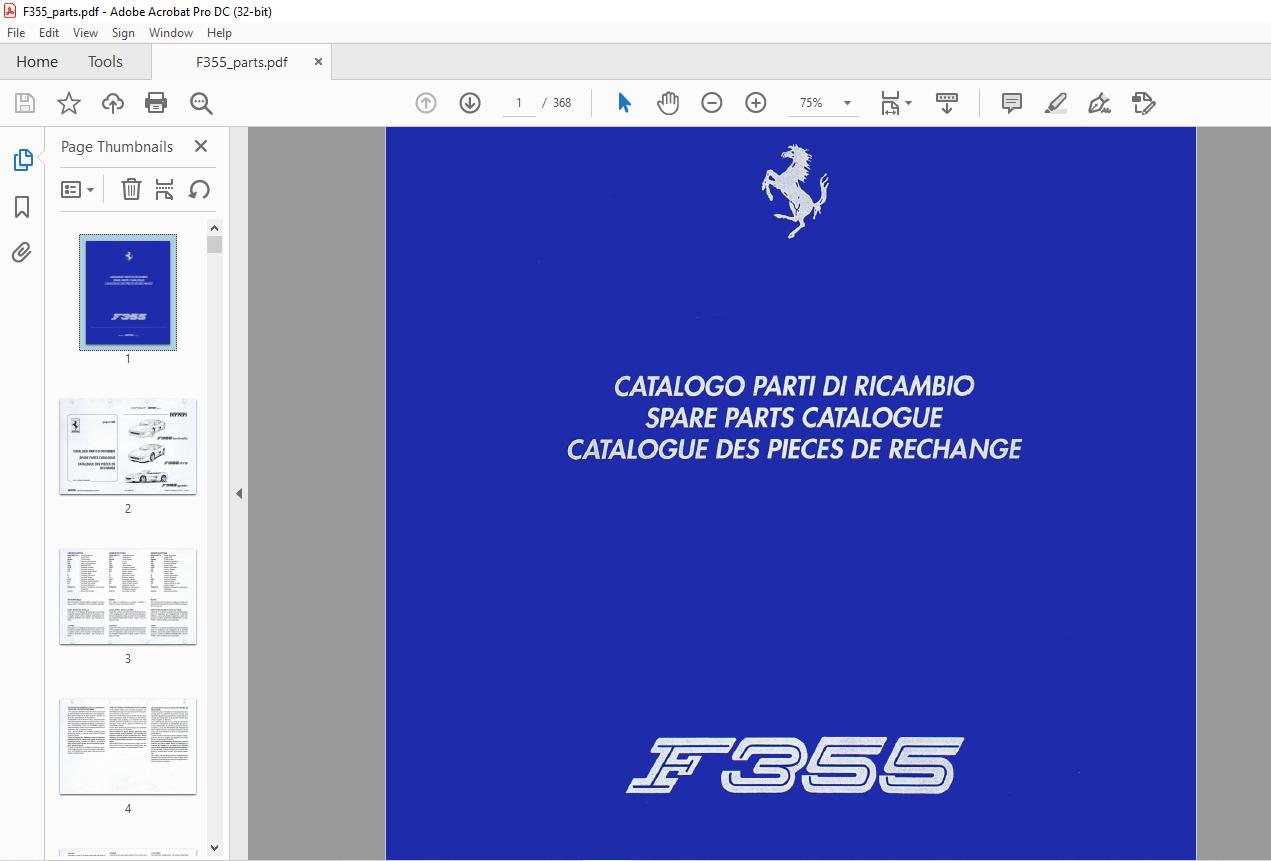Collapse the navigation pane arrow
Screen dimensions: 1271x861
[x=239, y=493]
